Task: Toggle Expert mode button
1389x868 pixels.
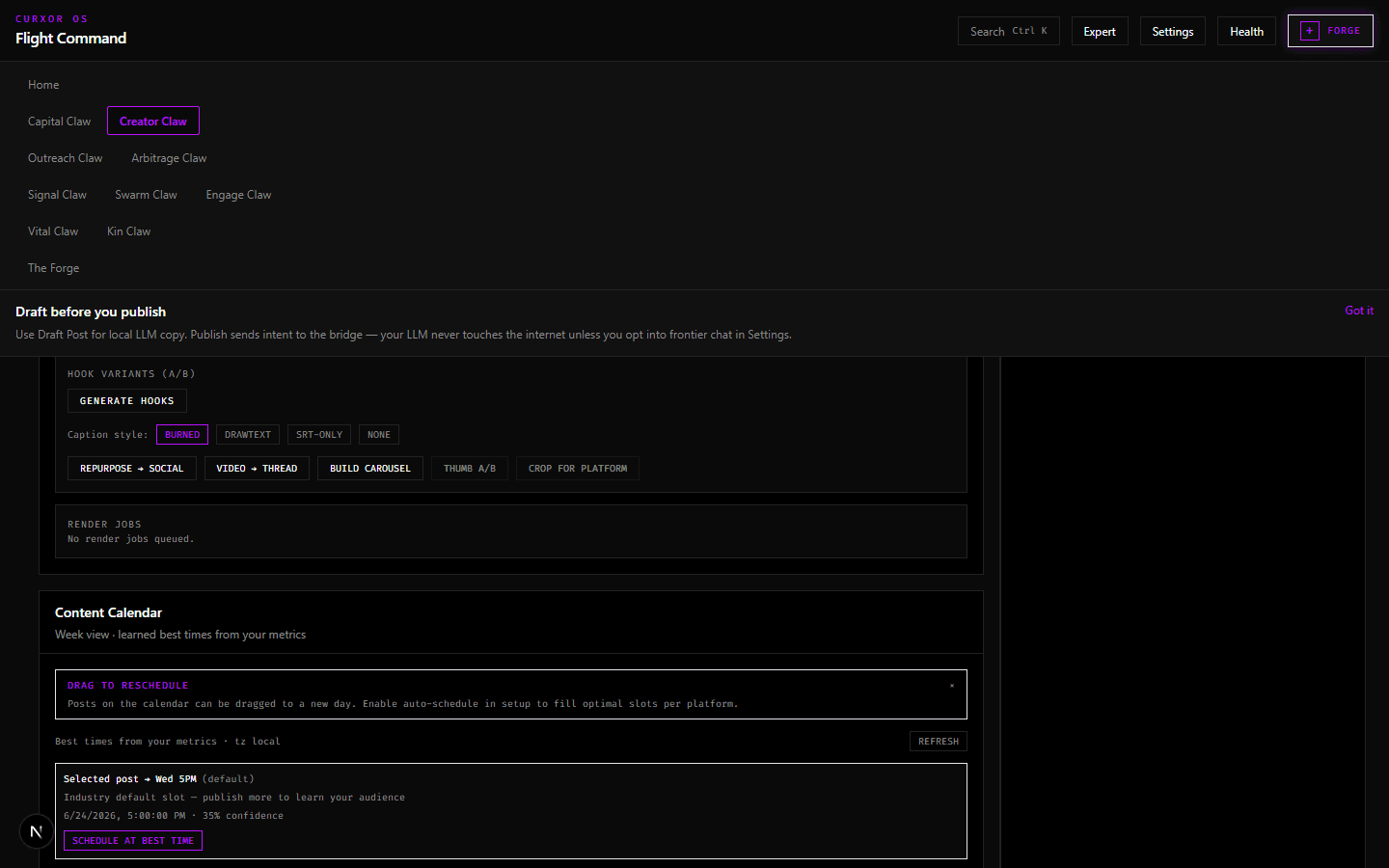Action: tap(1100, 31)
